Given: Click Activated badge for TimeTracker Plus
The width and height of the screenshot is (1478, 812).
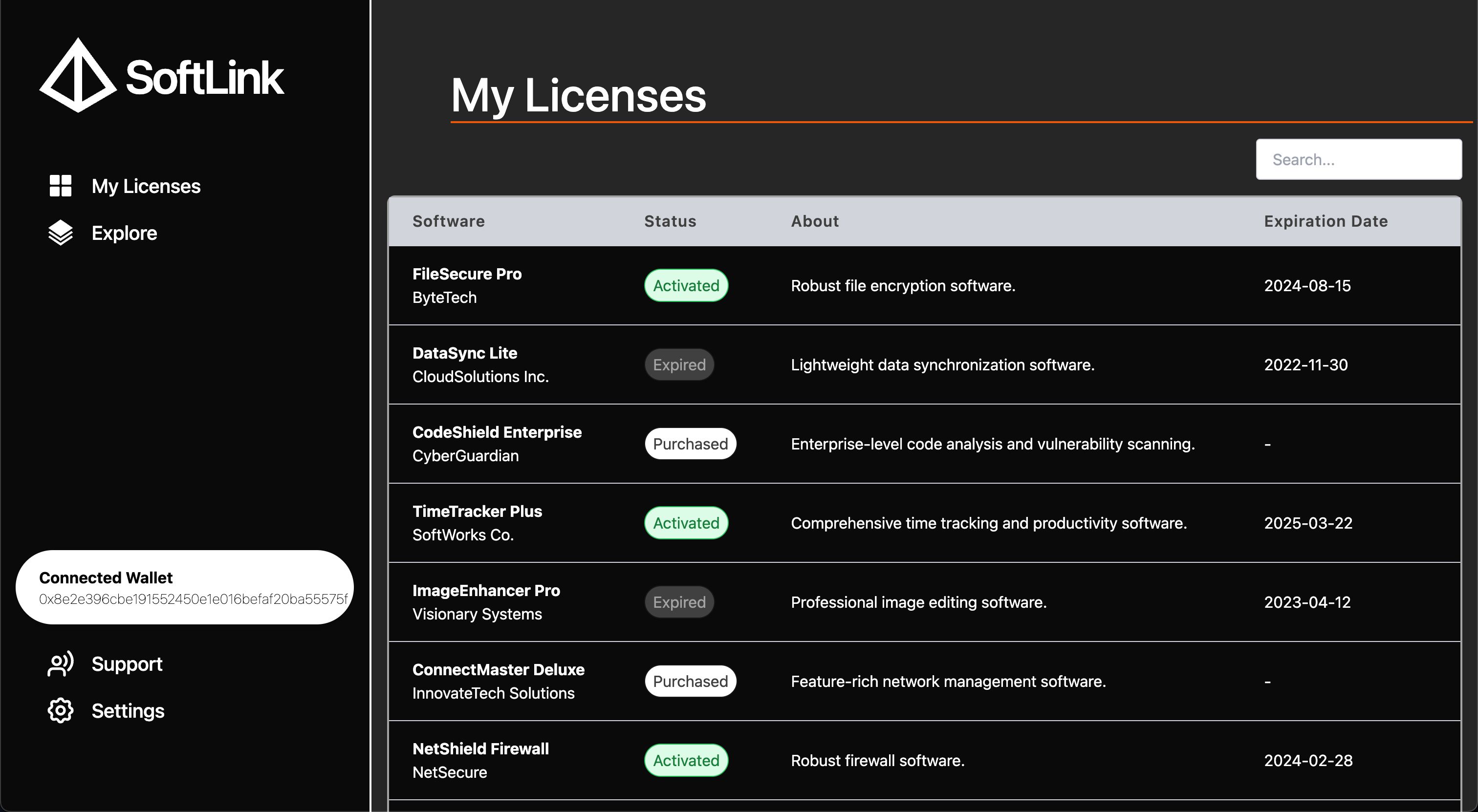Looking at the screenshot, I should pyautogui.click(x=686, y=523).
